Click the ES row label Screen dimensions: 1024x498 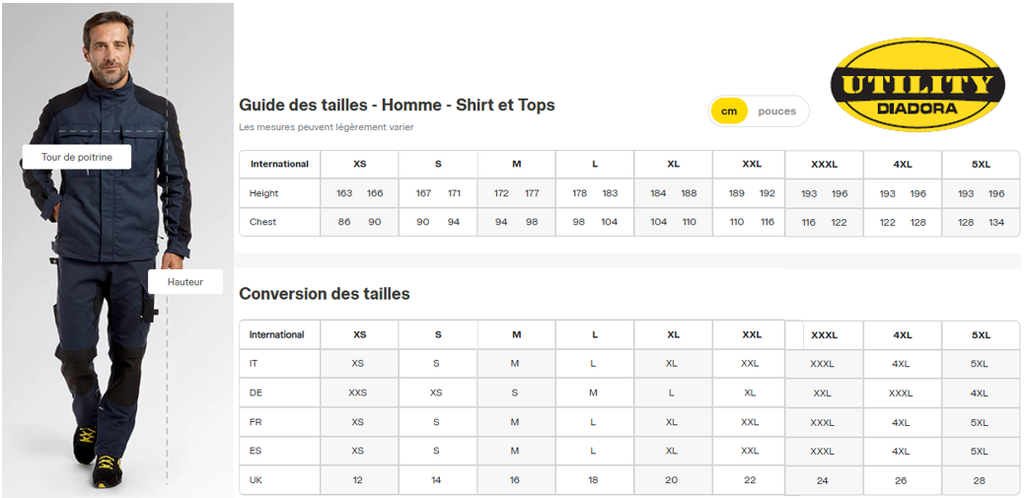coord(256,451)
